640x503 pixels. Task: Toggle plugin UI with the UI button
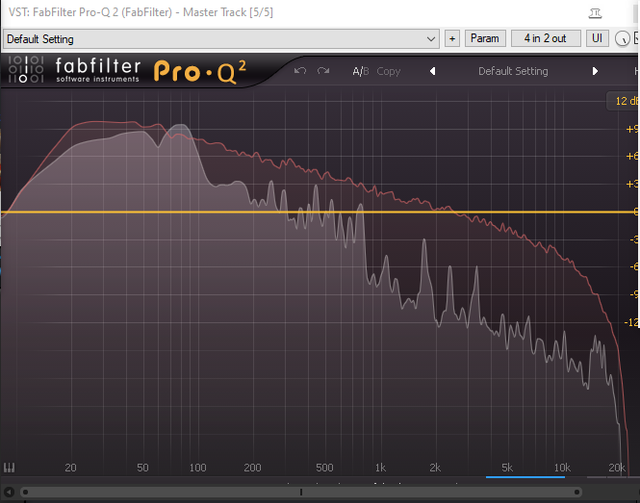click(x=597, y=39)
